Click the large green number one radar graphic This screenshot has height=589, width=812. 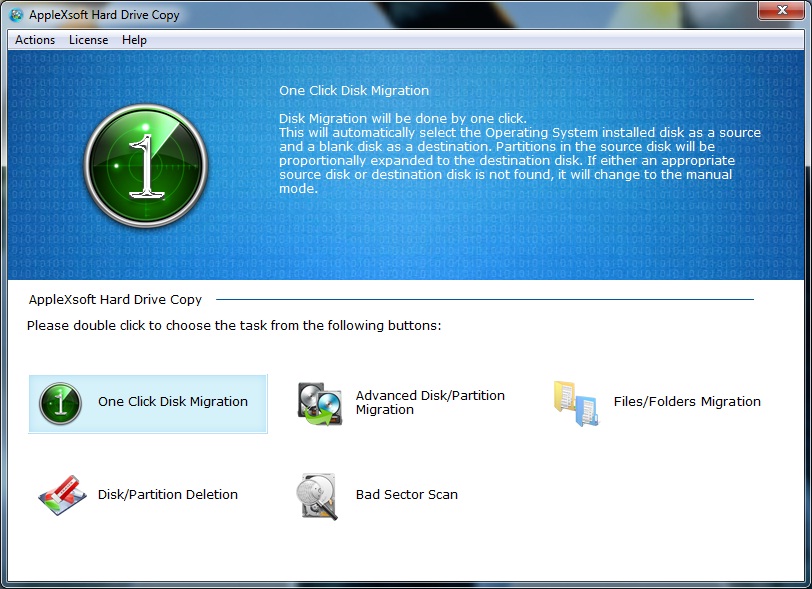click(146, 166)
